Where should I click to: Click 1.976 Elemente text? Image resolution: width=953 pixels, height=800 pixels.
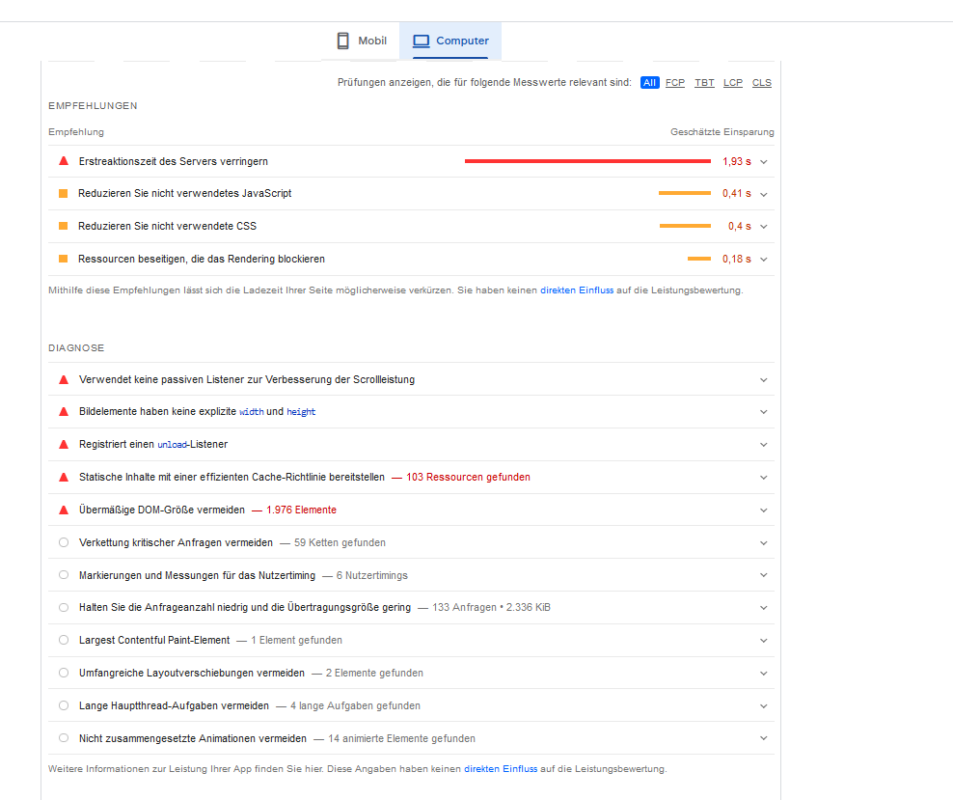click(x=301, y=510)
